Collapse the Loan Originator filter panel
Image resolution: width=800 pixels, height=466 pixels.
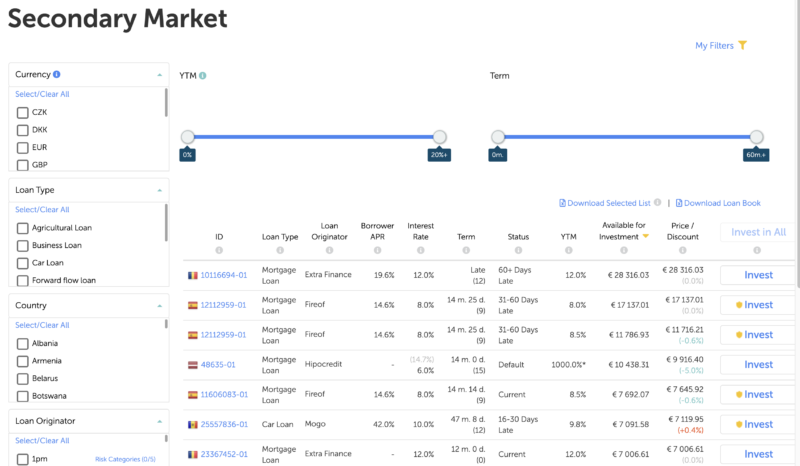160,422
